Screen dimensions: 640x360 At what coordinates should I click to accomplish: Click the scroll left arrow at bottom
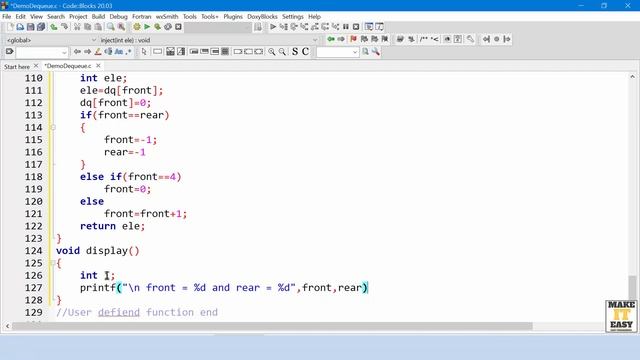pyautogui.click(x=8, y=326)
